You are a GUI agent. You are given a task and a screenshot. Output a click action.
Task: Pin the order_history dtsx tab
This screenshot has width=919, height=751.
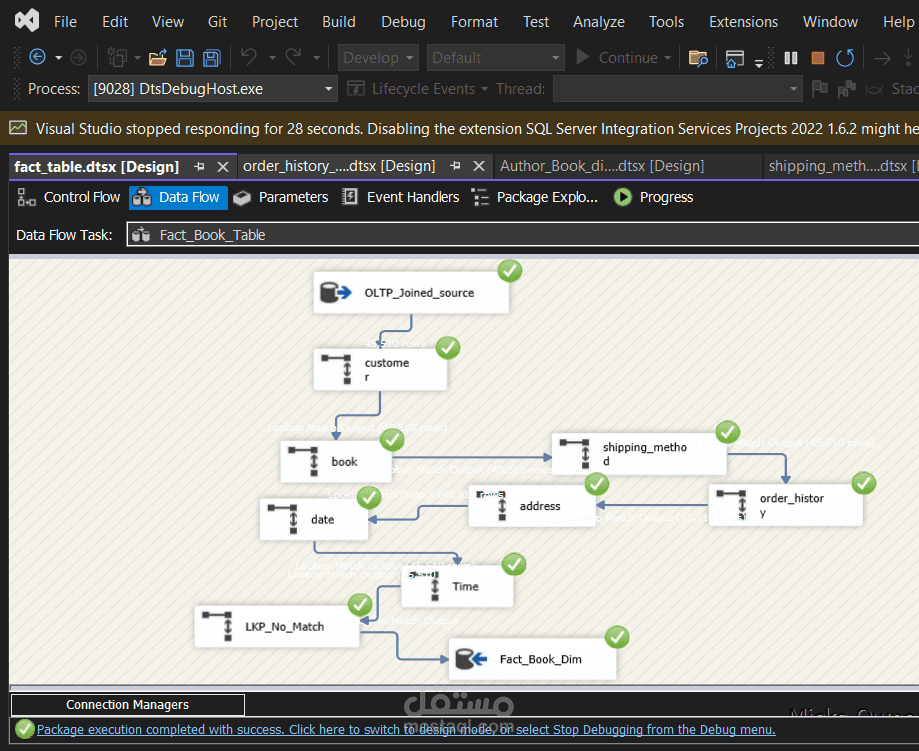click(x=455, y=166)
